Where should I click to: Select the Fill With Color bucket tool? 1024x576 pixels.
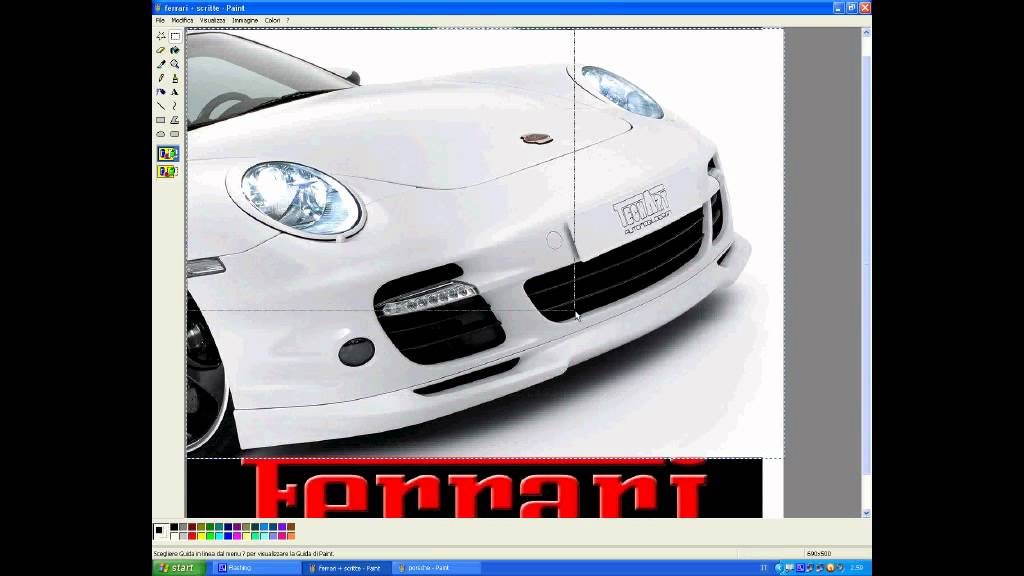click(175, 50)
